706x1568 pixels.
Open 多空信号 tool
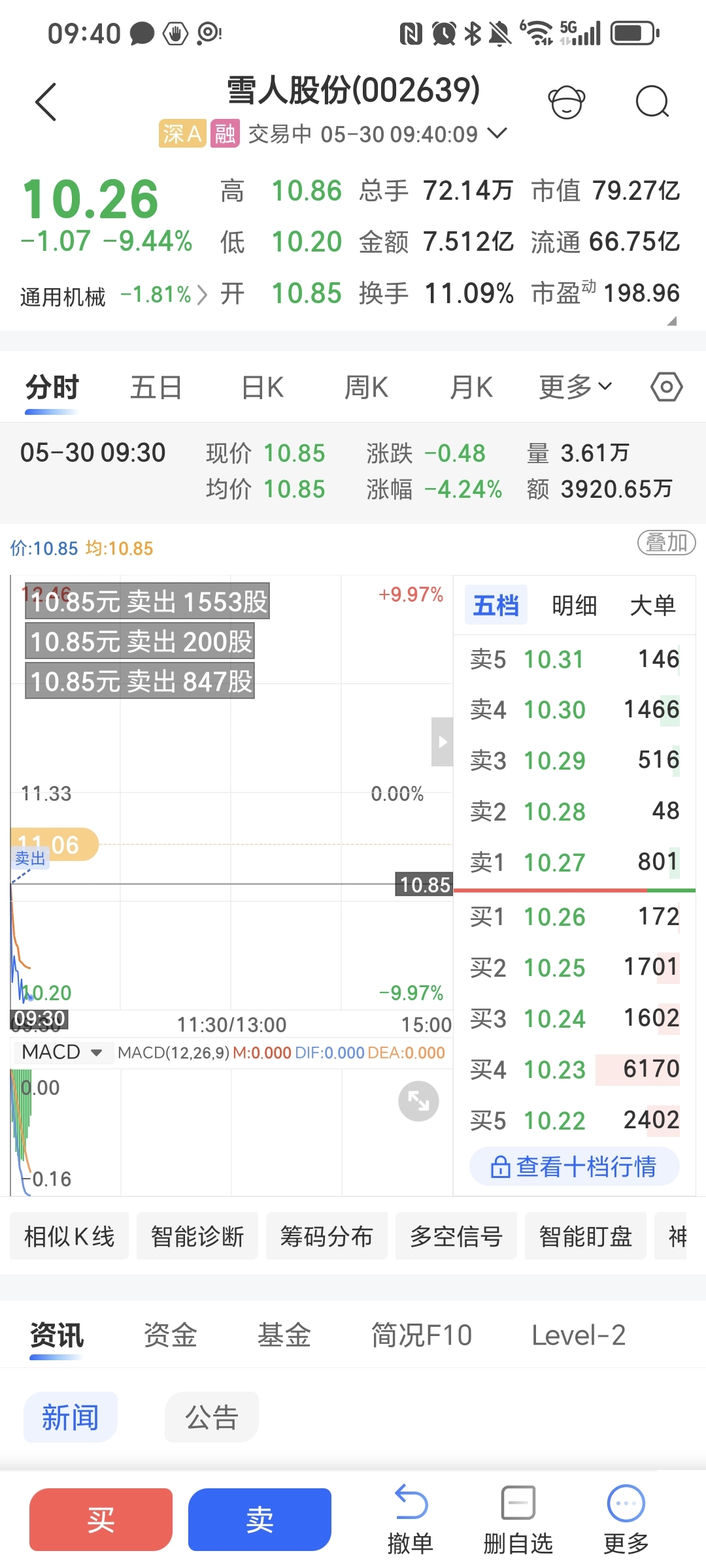coord(456,1236)
